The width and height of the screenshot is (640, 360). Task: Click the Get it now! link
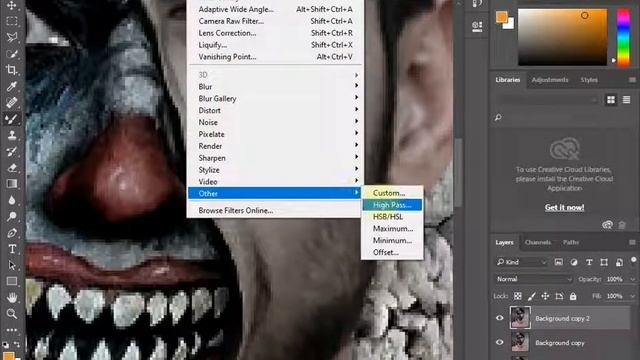564,207
